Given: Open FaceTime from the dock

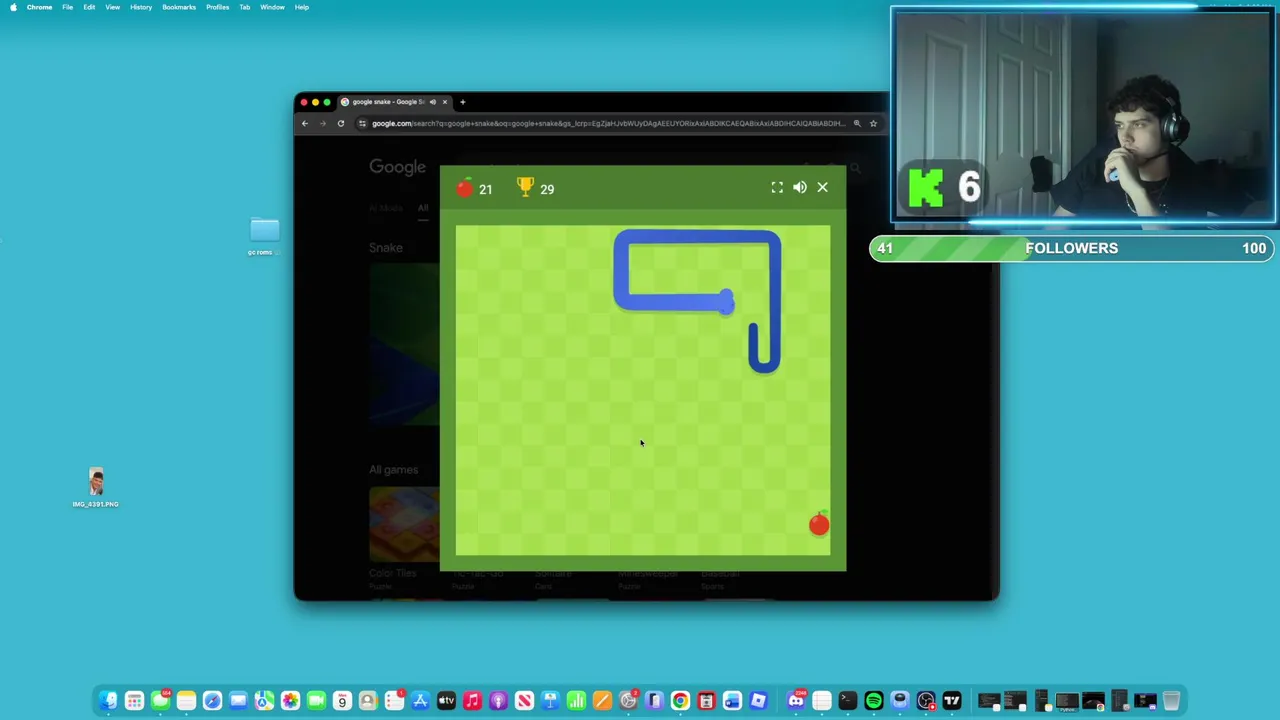Looking at the screenshot, I should tap(316, 700).
